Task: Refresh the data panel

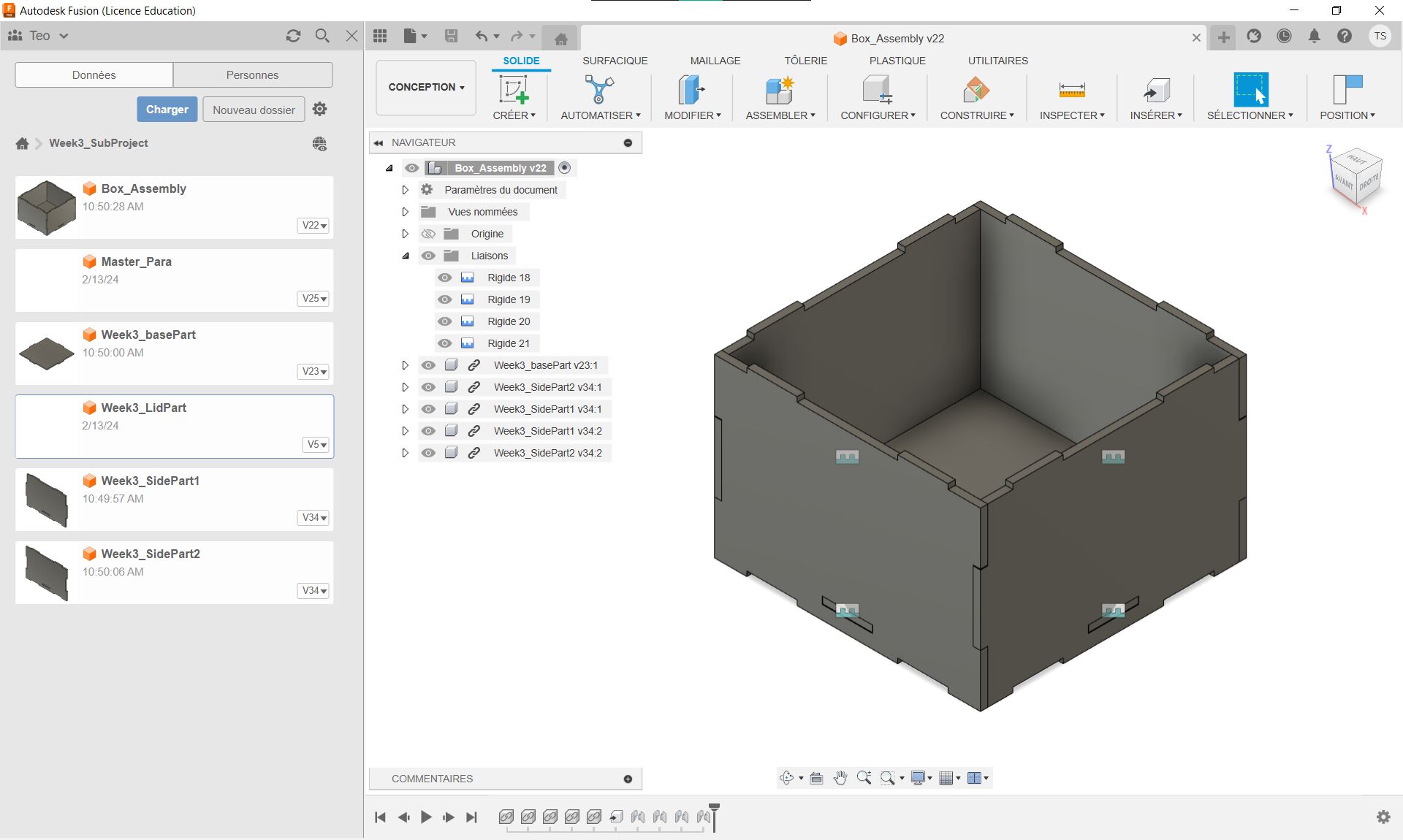Action: pos(293,36)
